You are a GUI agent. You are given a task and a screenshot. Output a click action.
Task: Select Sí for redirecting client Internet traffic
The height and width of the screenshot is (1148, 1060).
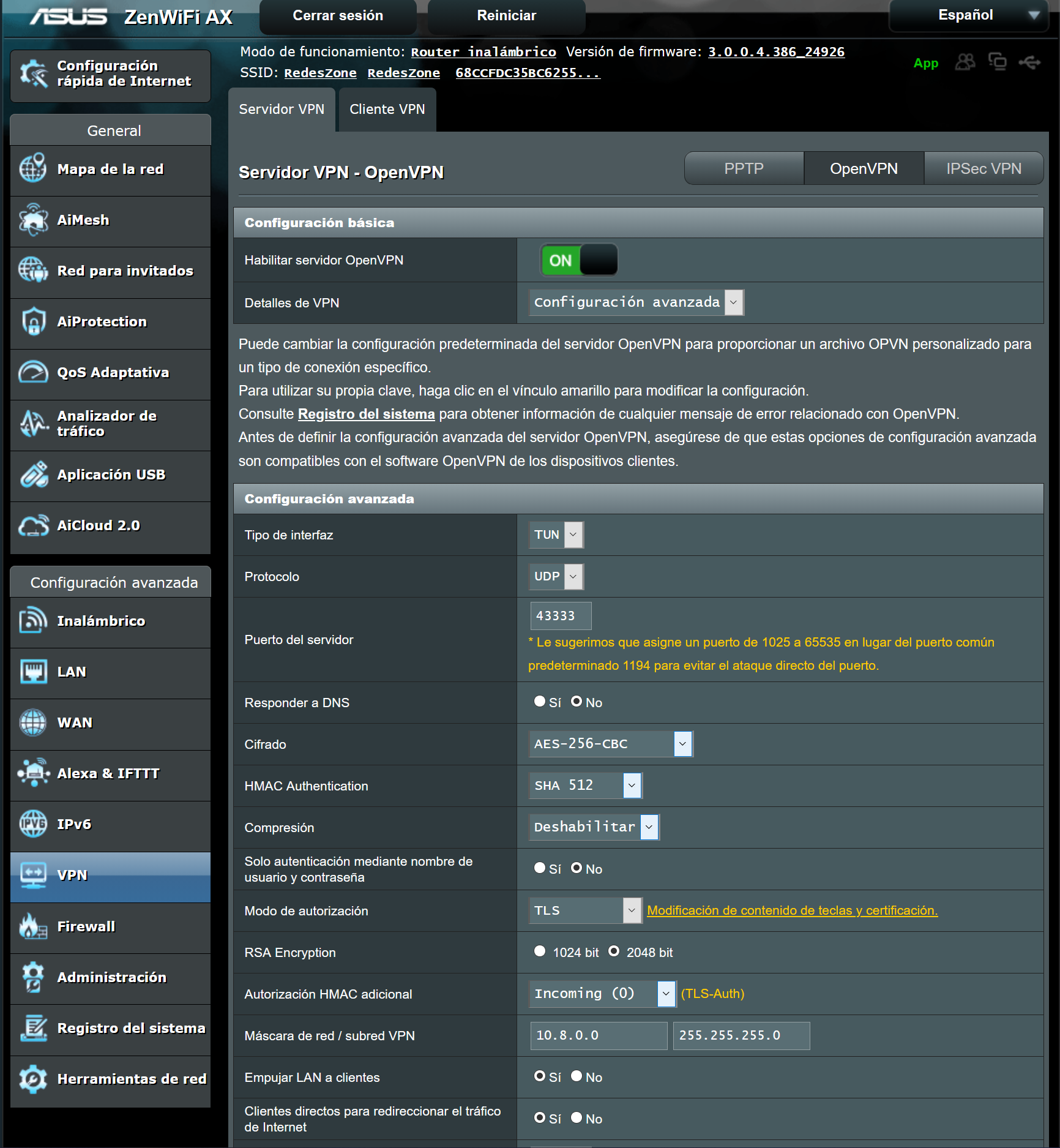click(540, 1118)
